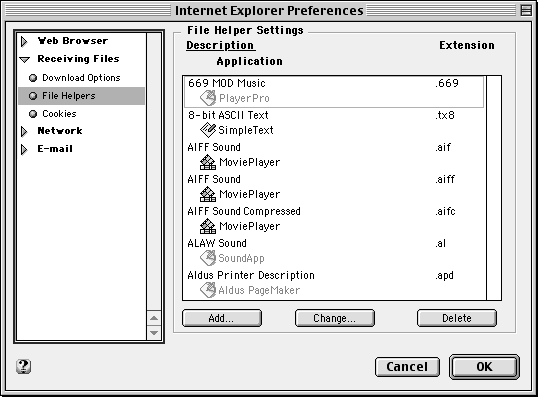
Task: Open Cookies preferences pane
Action: [x=59, y=114]
